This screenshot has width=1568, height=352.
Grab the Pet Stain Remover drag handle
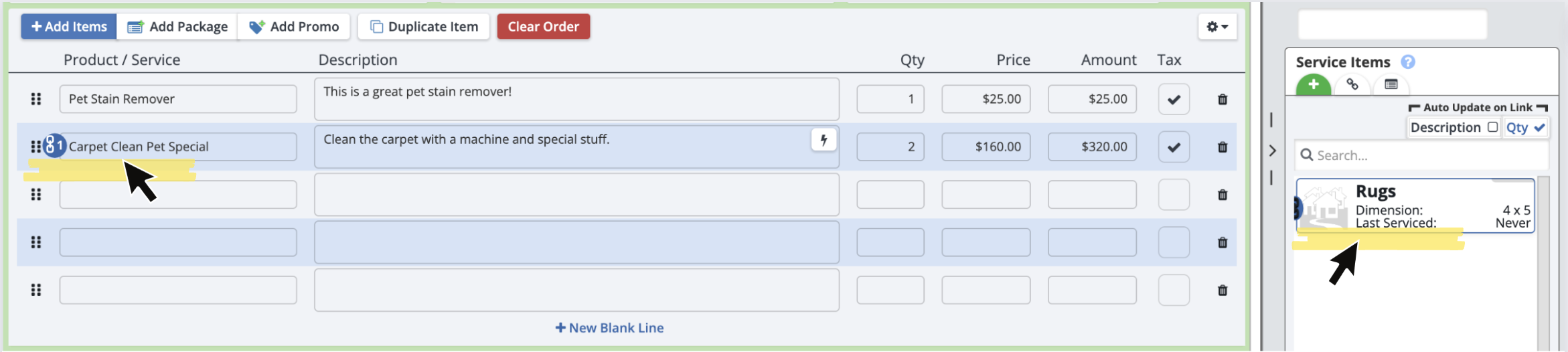pos(36,99)
